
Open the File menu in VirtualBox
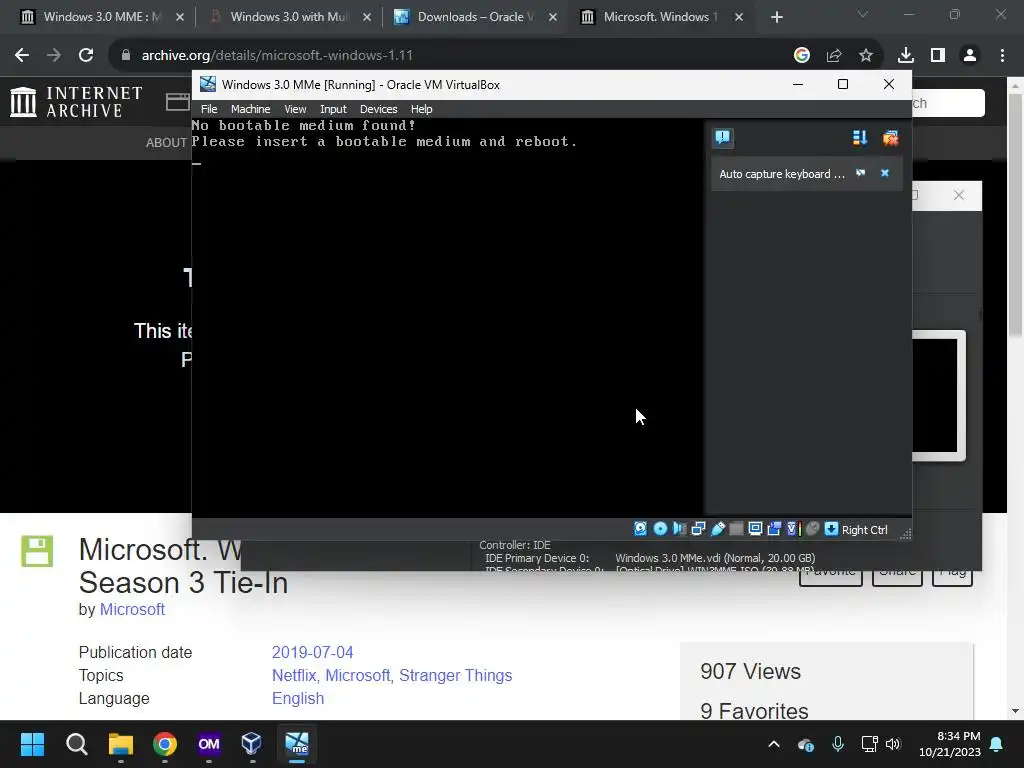click(x=209, y=109)
